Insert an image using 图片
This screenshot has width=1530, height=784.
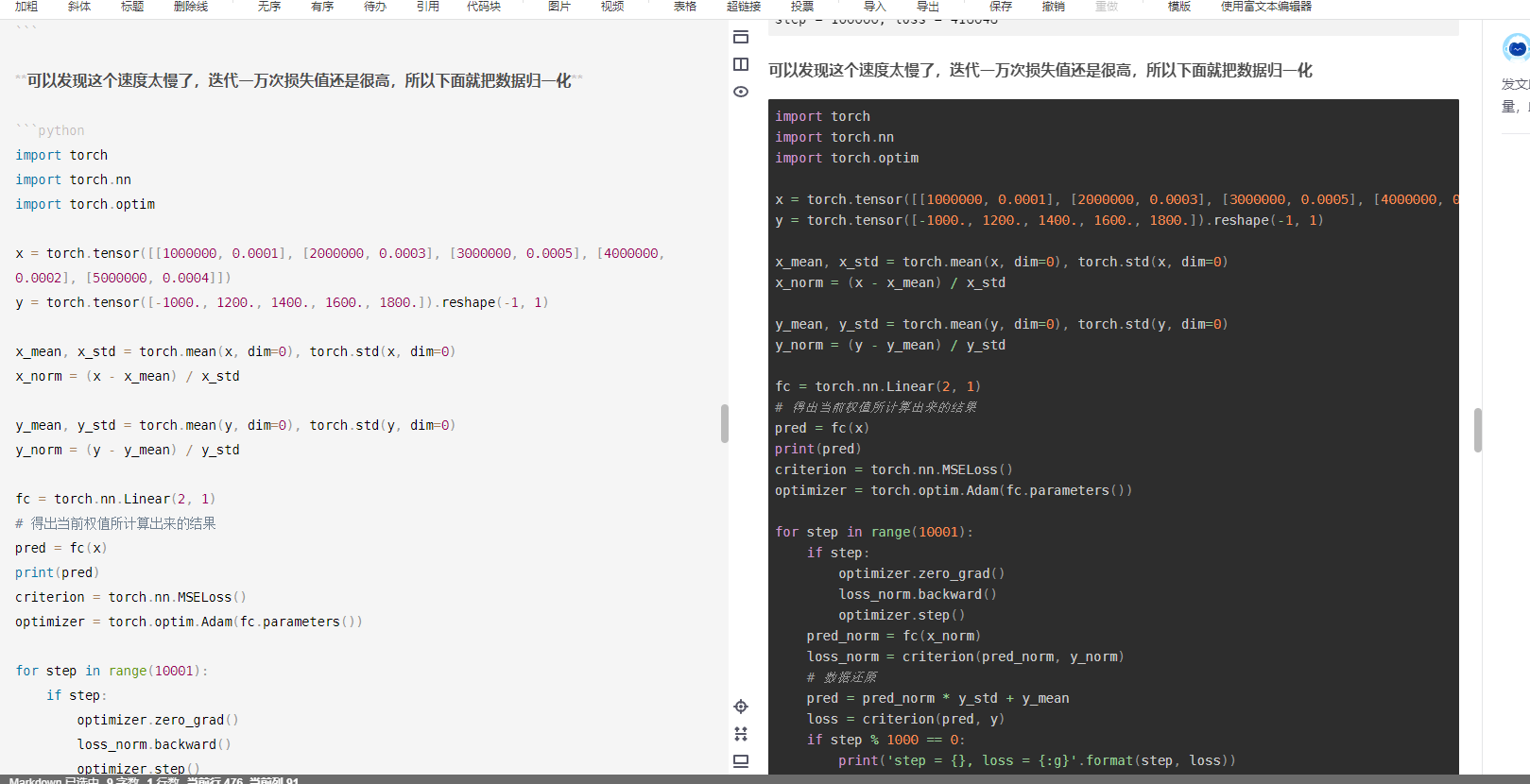559,6
